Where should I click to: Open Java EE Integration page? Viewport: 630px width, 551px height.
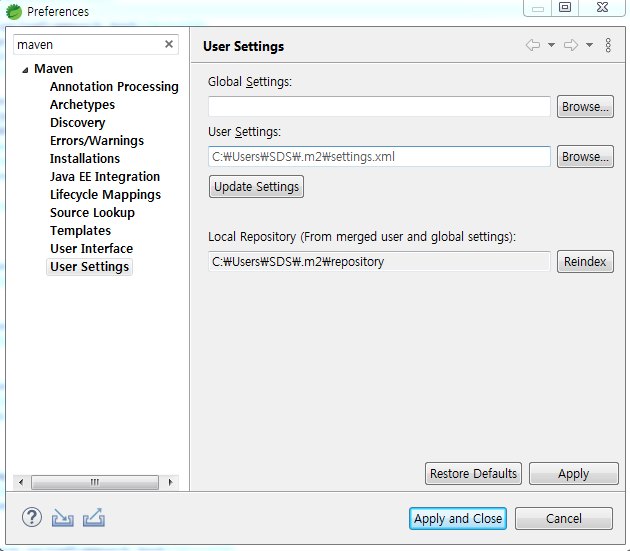(x=105, y=177)
